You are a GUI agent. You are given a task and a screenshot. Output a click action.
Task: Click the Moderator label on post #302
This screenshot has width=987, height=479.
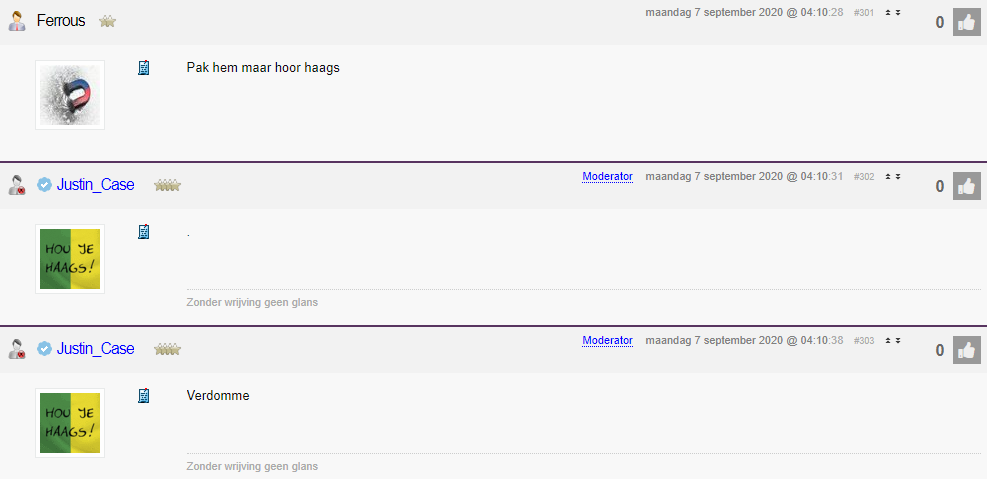607,177
